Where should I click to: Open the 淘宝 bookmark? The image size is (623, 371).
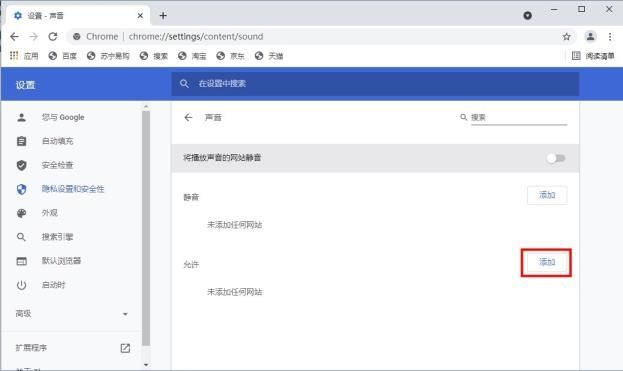tap(192, 56)
